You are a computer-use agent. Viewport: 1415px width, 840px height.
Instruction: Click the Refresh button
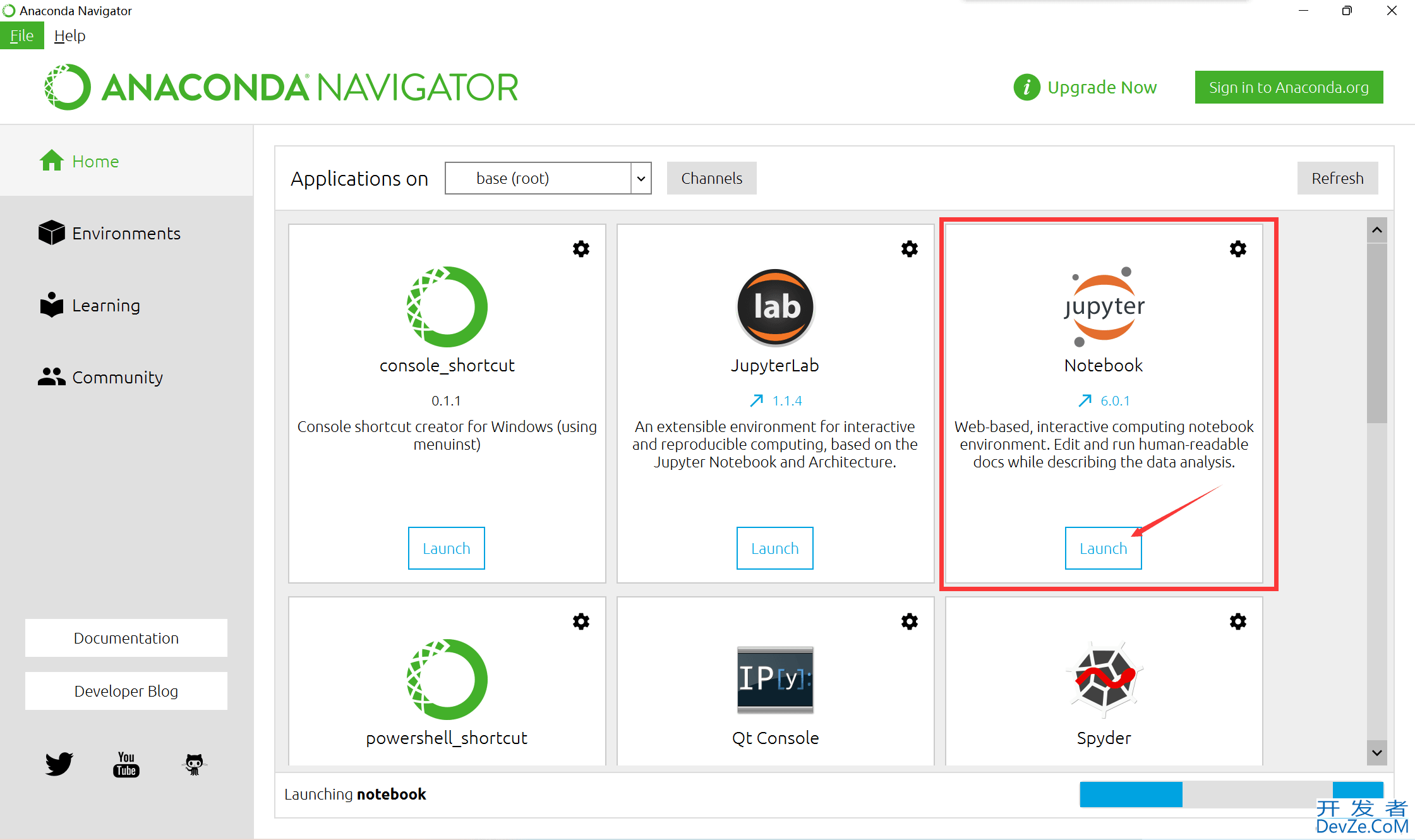(1338, 178)
